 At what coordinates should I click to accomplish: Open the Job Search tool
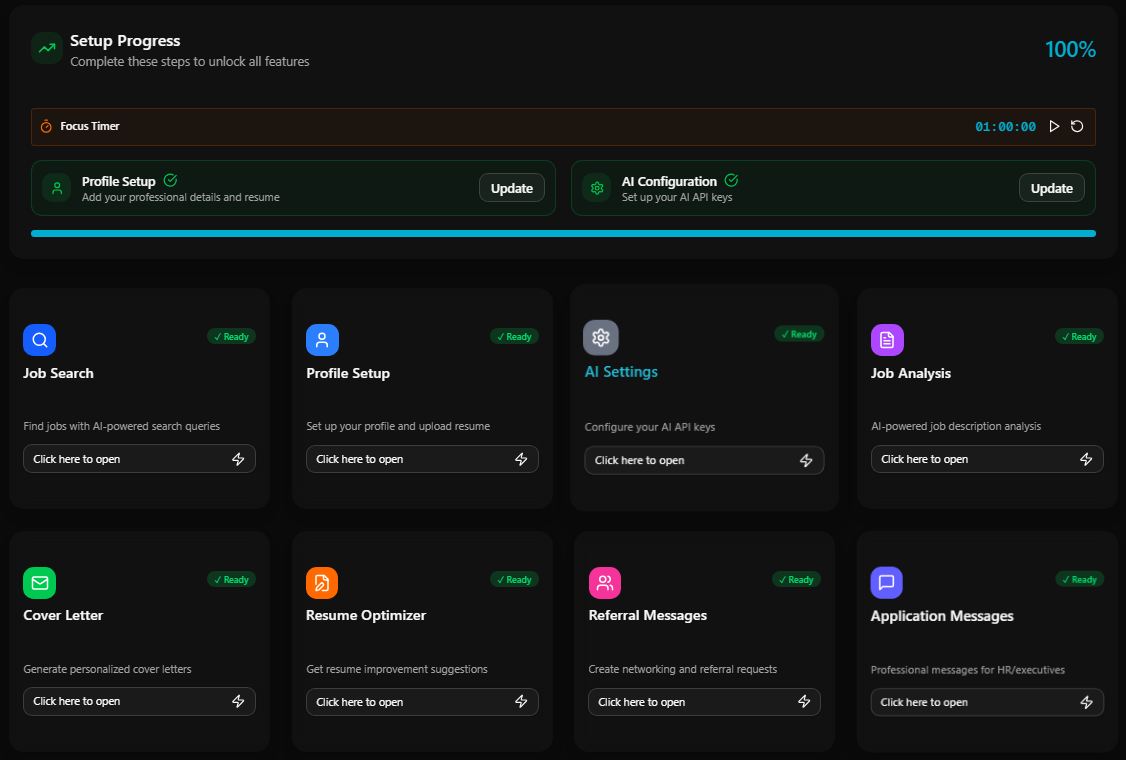(139, 459)
